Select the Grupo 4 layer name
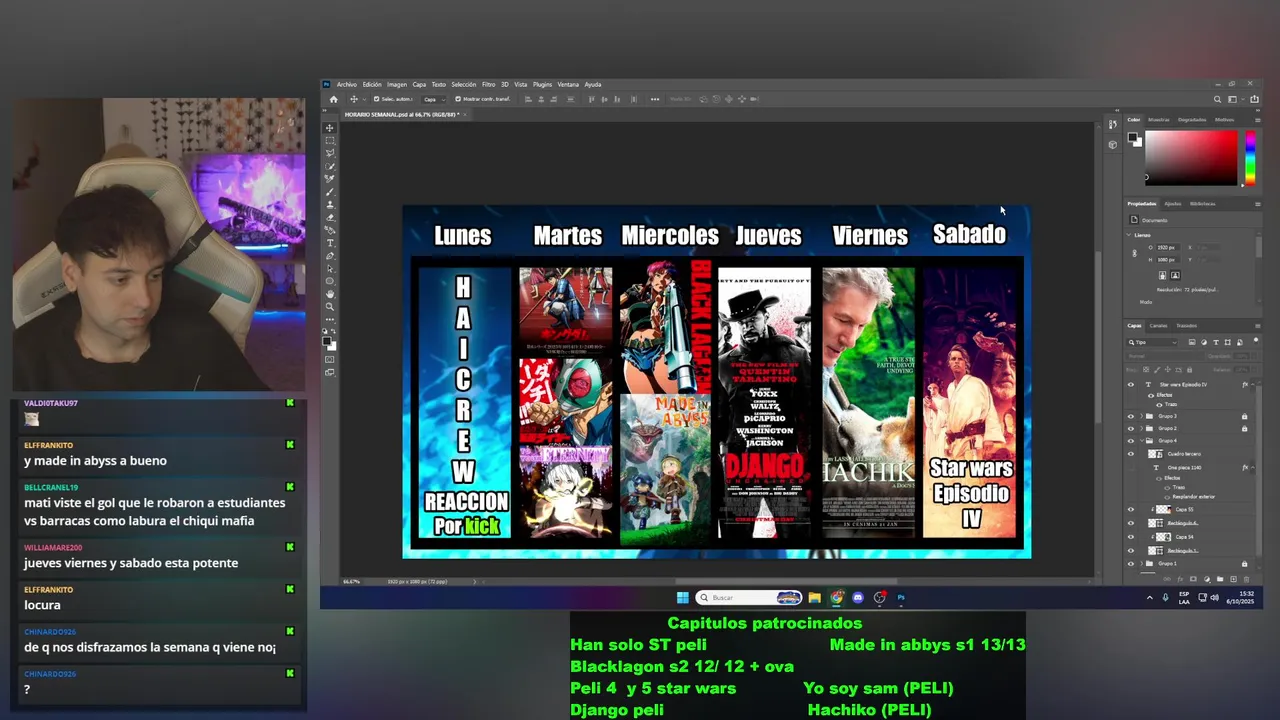1280x720 pixels. pyautogui.click(x=1168, y=441)
